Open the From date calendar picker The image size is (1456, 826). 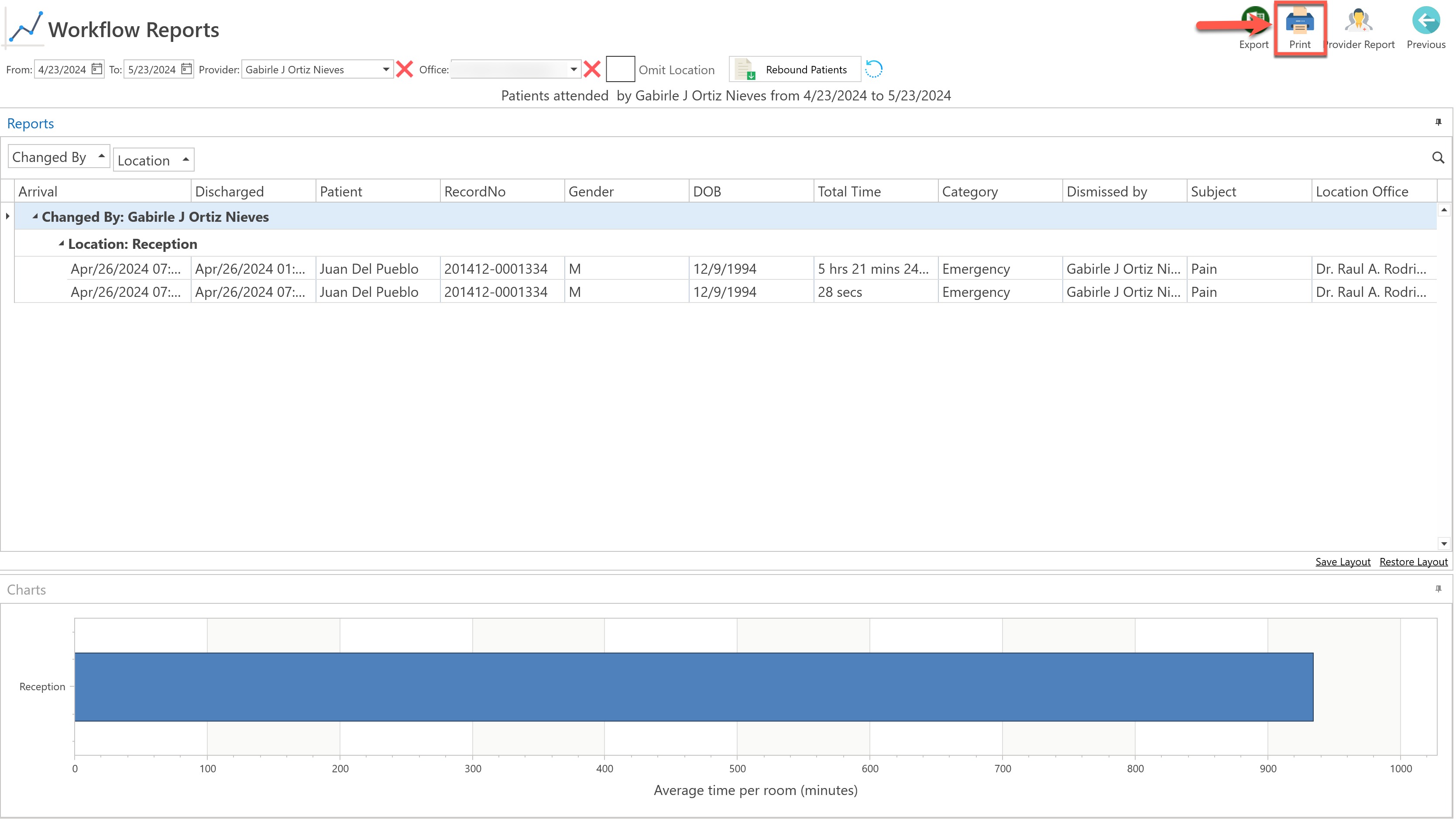[97, 69]
